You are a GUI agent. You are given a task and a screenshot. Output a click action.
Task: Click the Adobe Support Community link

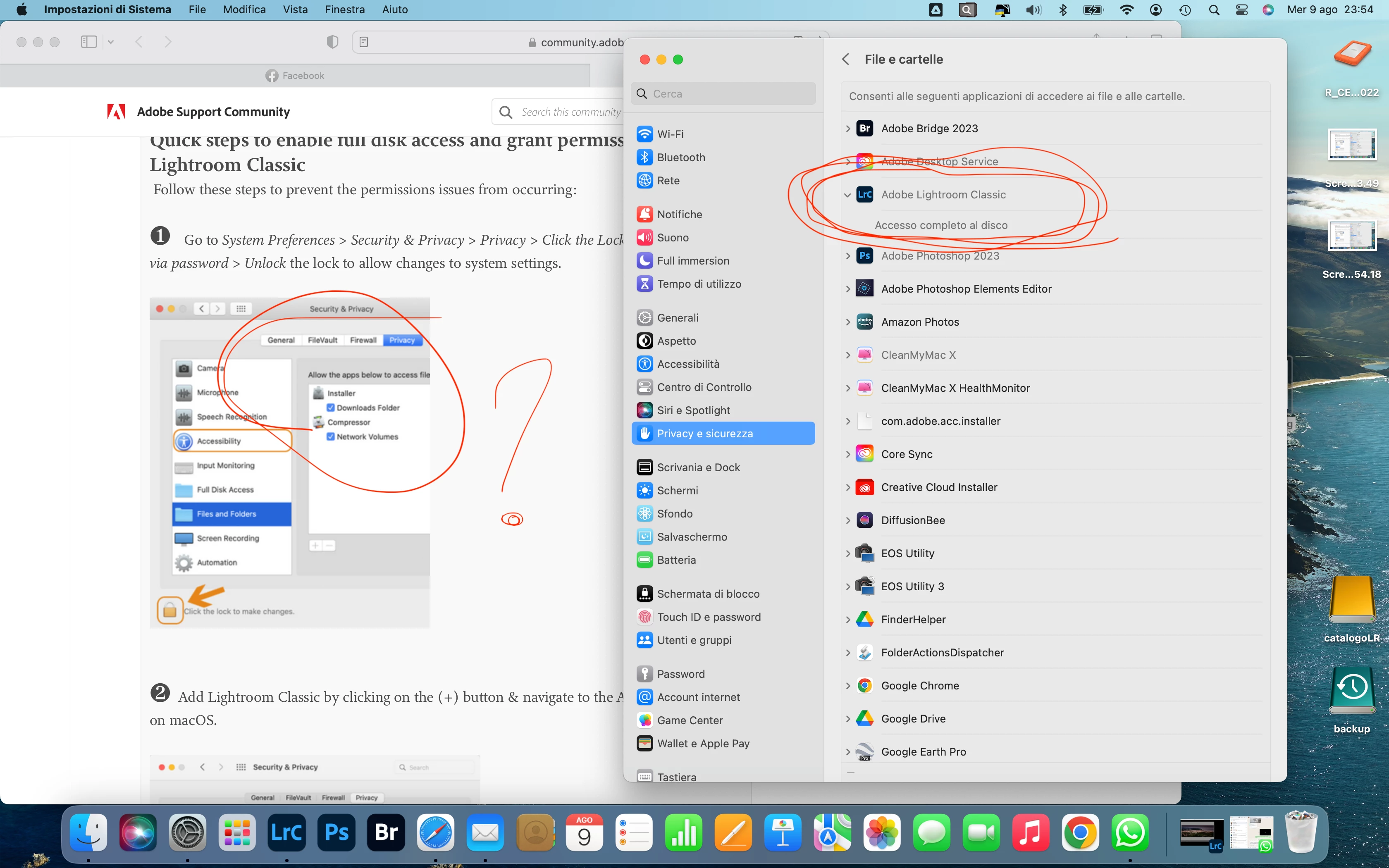[213, 112]
